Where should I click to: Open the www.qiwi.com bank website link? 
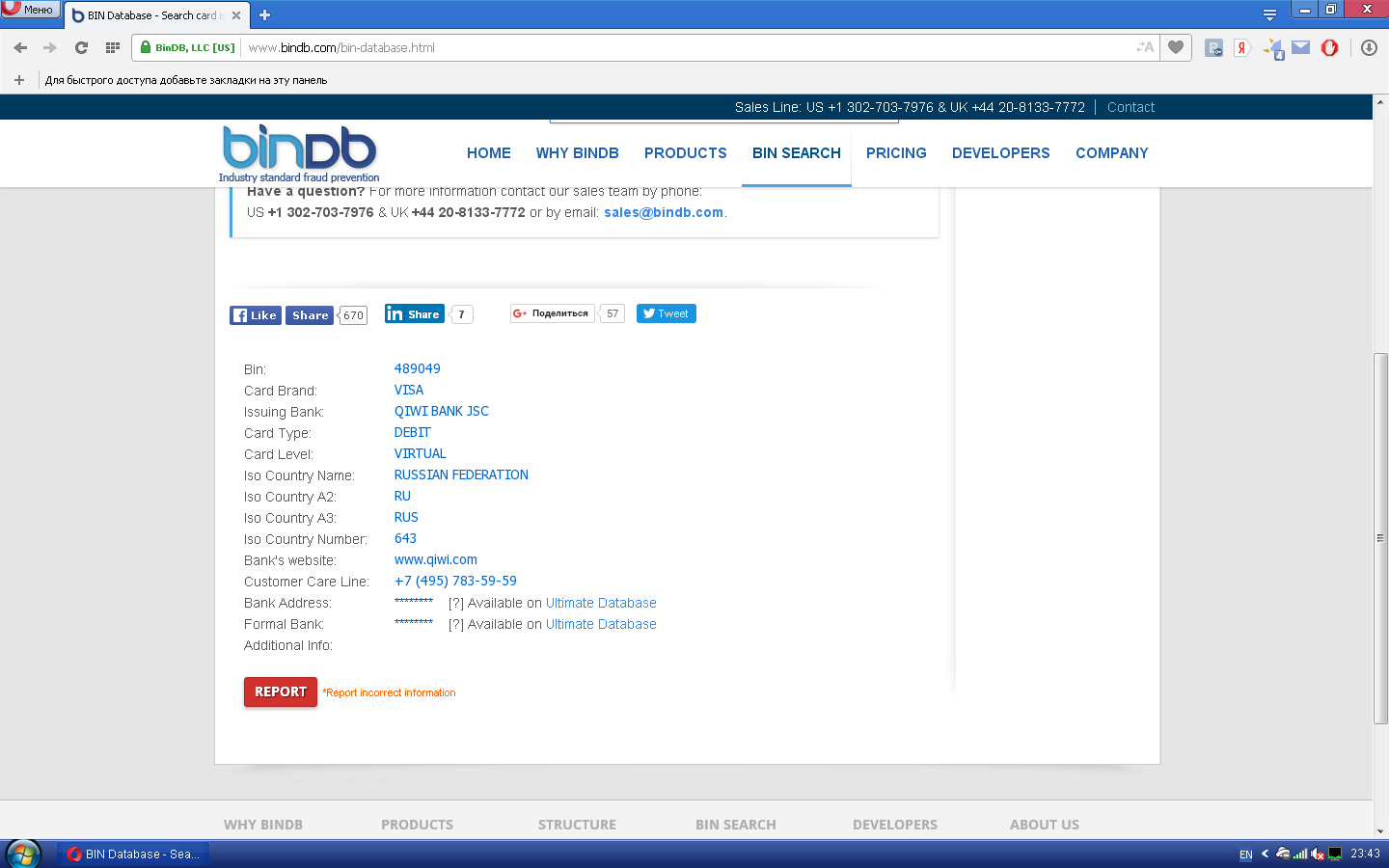point(435,559)
